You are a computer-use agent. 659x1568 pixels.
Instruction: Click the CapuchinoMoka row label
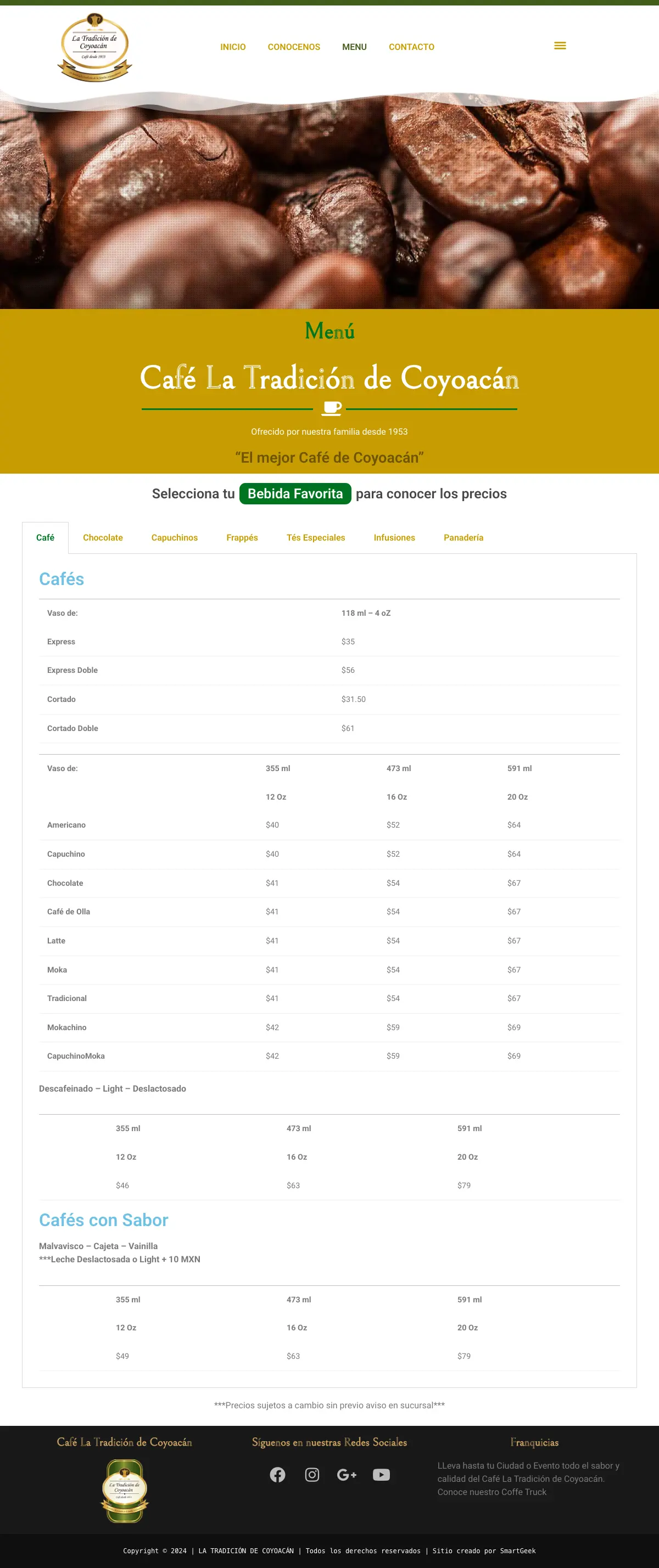tap(76, 1056)
